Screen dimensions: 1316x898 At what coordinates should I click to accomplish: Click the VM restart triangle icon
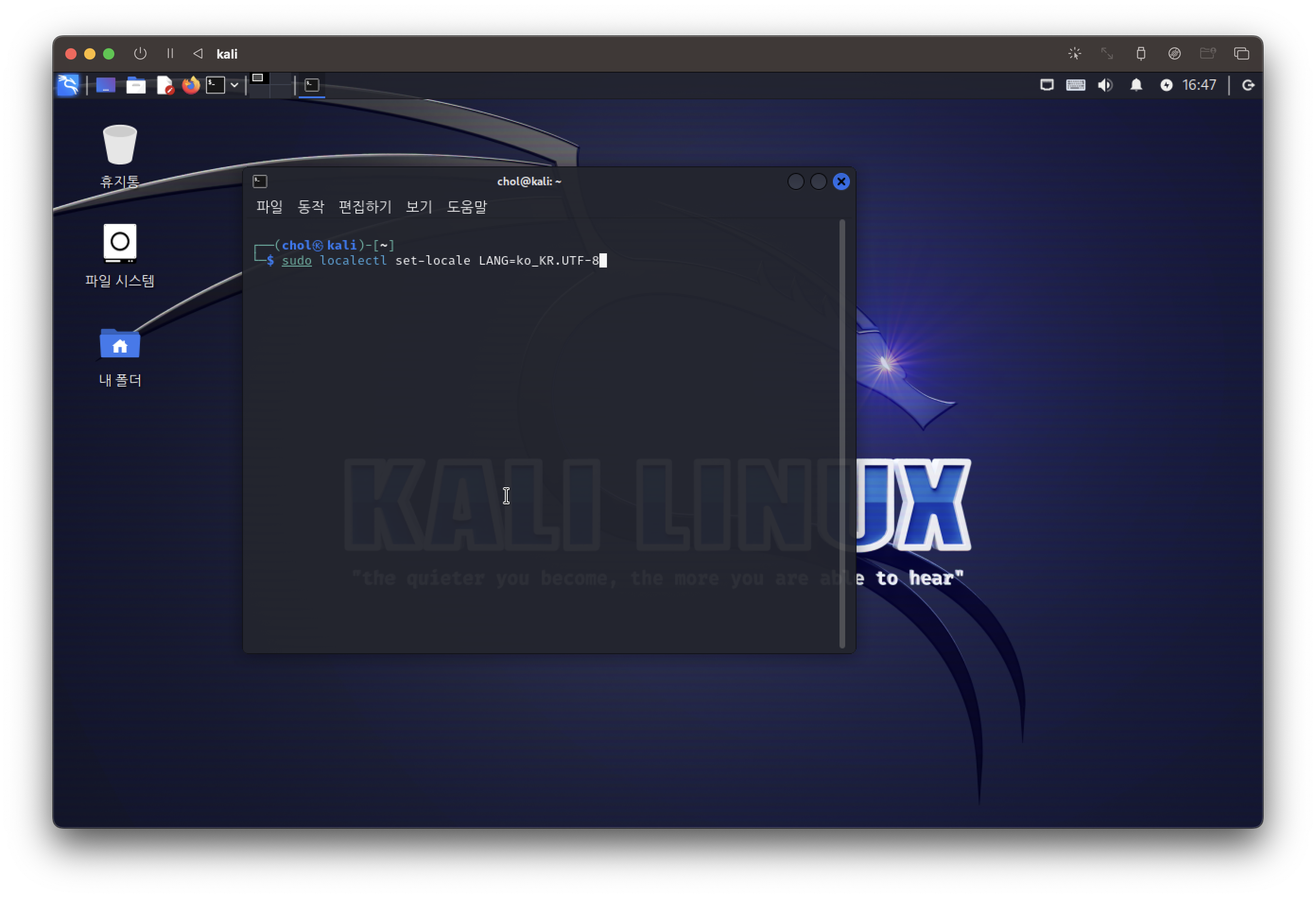[198, 54]
